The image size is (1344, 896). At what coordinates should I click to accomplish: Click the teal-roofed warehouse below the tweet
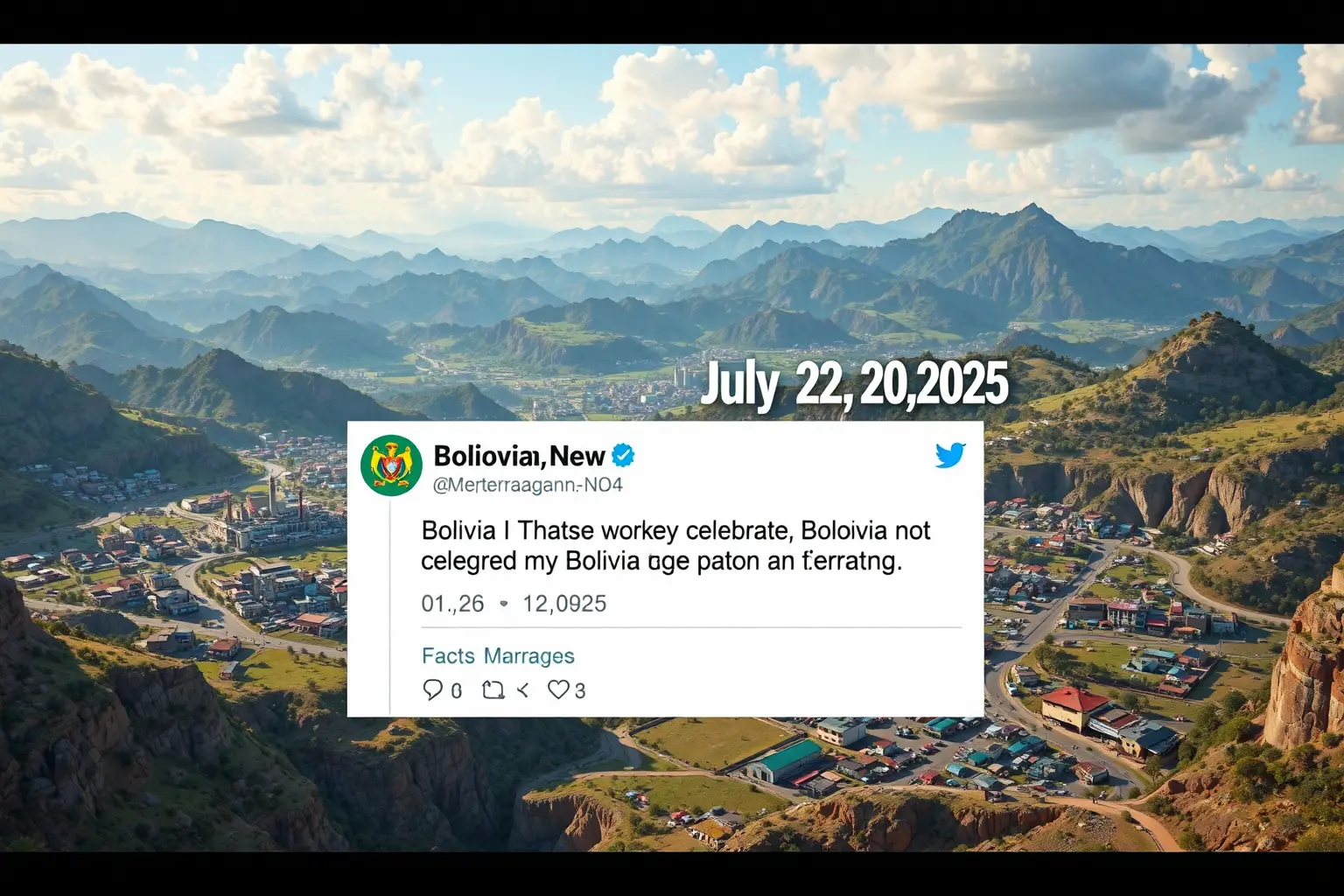click(786, 761)
